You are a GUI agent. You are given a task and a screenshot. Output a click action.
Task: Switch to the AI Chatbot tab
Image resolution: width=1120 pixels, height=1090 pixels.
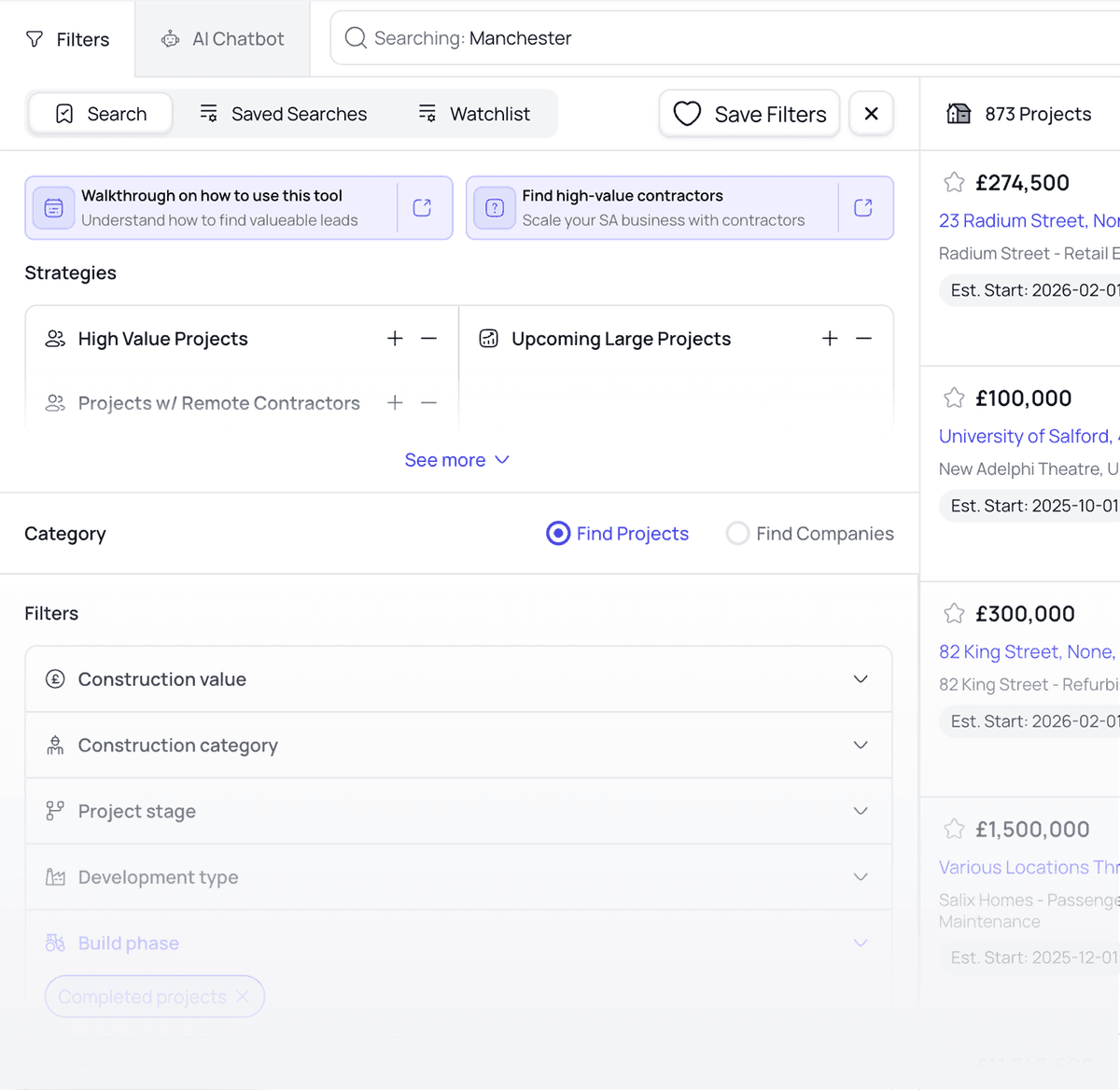[x=223, y=39]
